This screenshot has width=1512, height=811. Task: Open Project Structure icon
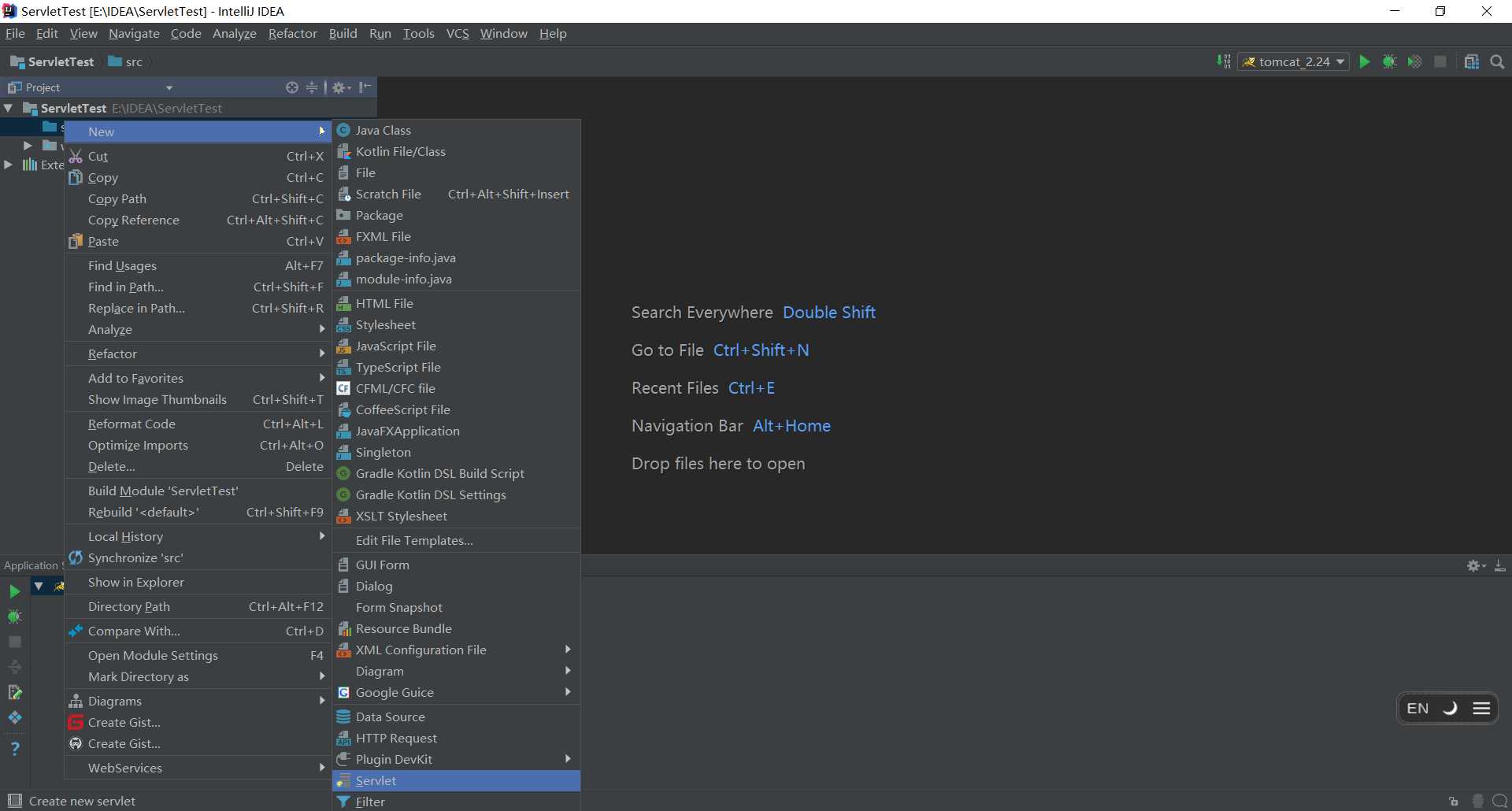1472,61
